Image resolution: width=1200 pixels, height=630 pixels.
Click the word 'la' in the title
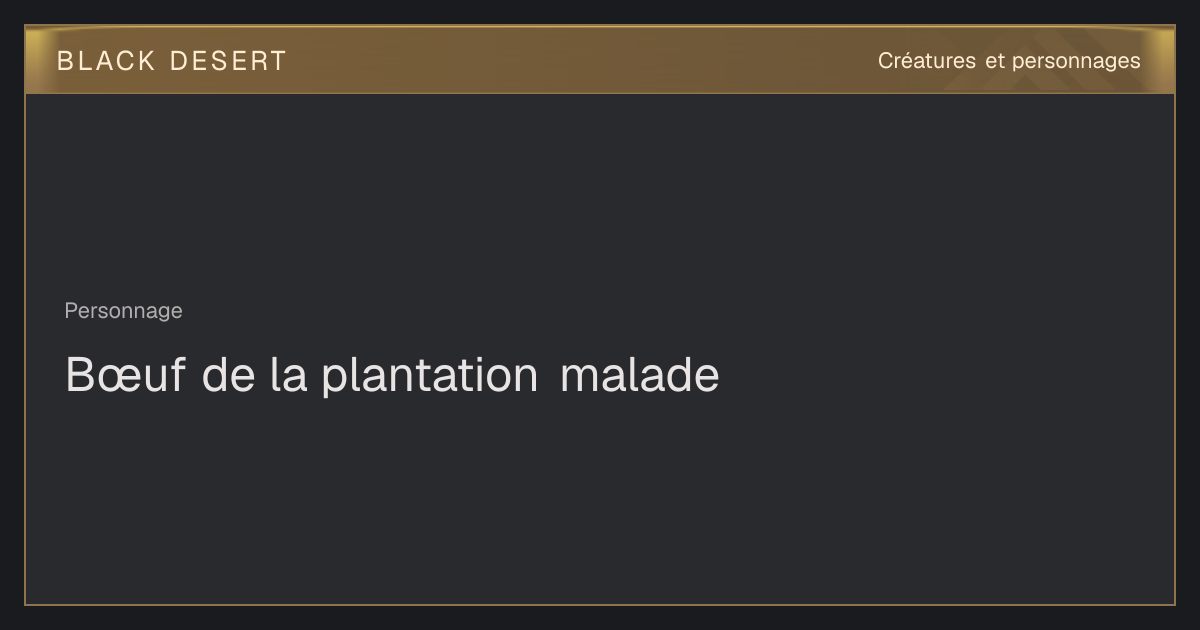288,376
